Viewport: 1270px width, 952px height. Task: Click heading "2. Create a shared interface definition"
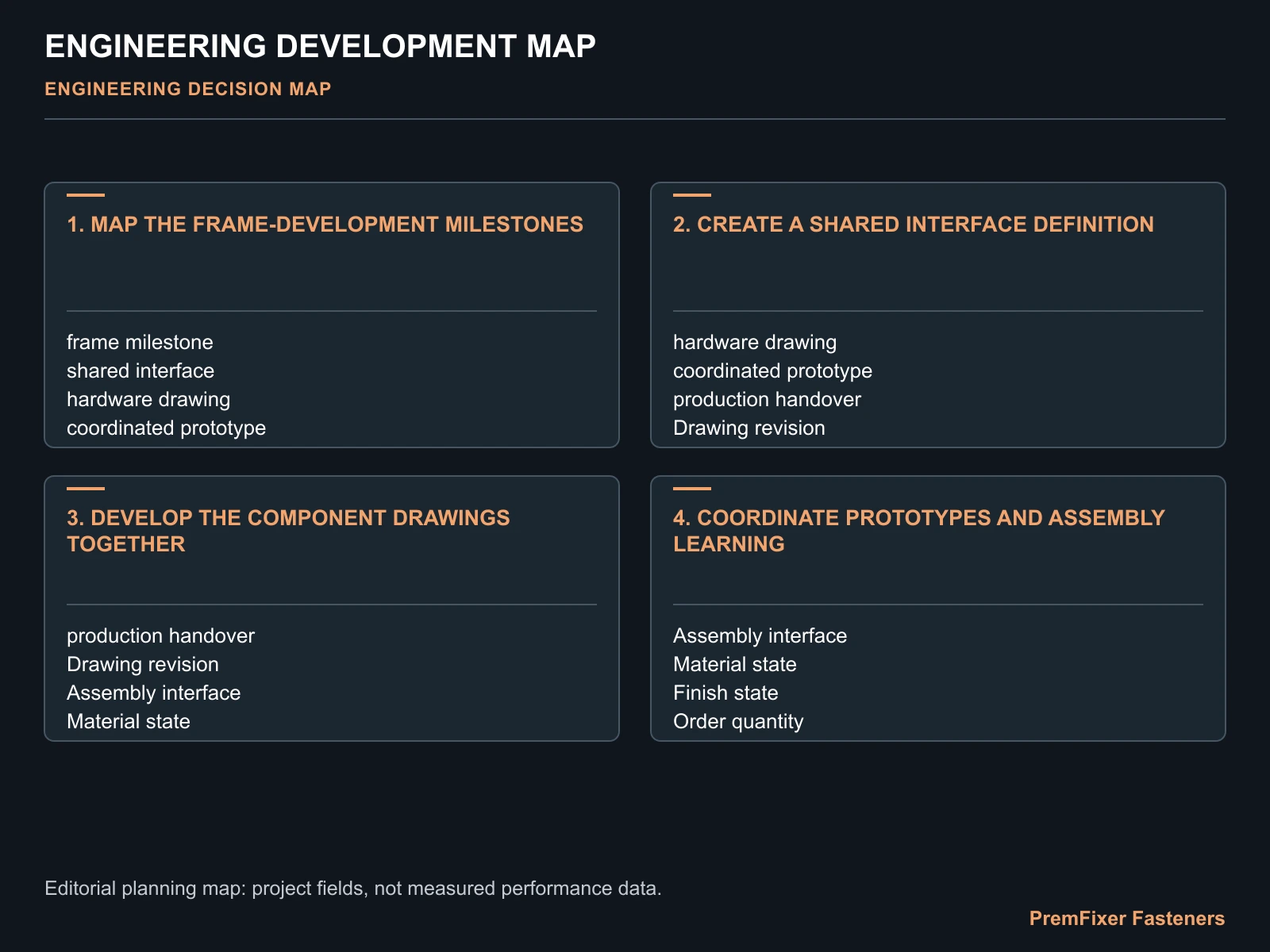[x=914, y=225]
